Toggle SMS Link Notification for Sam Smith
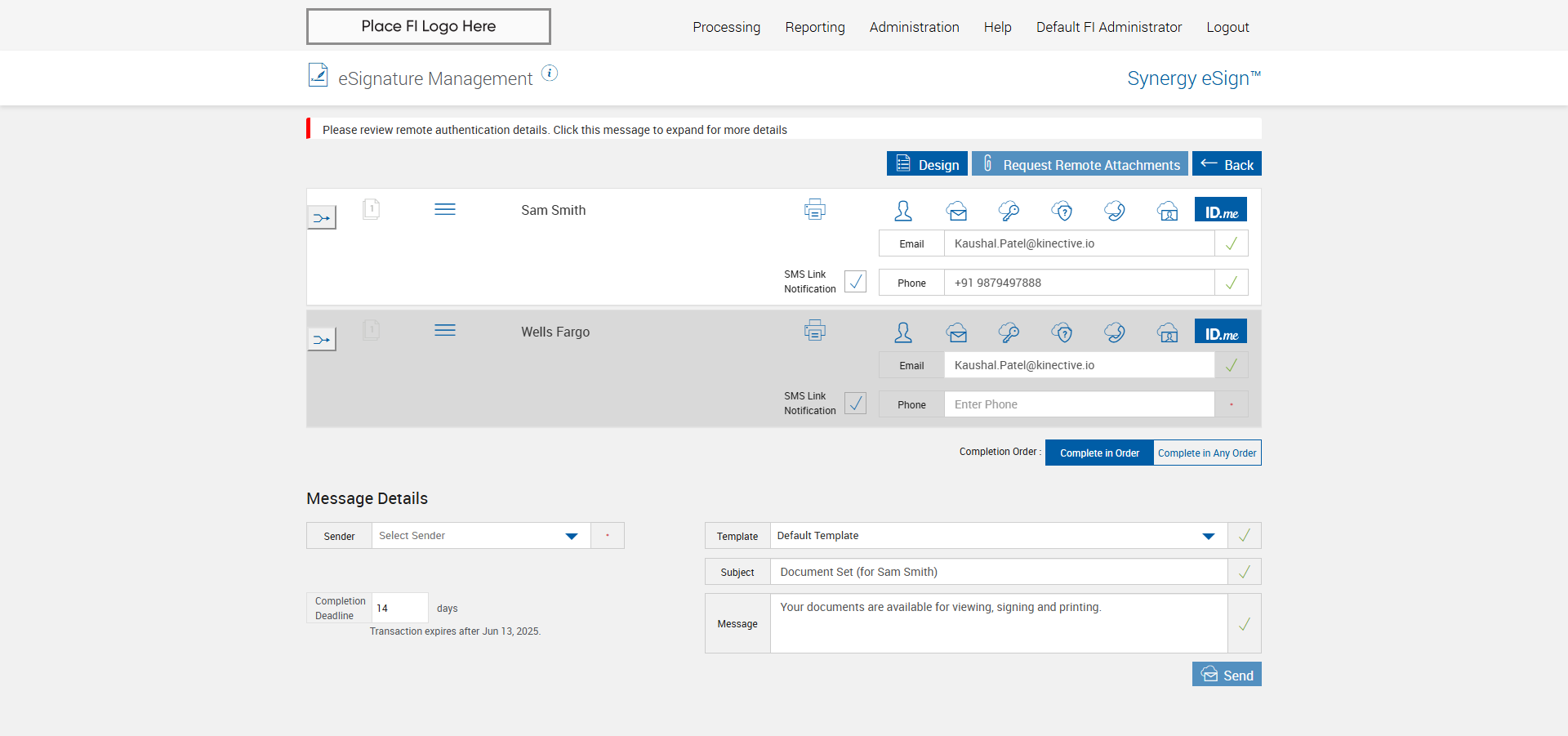The image size is (1568, 736). coord(856,282)
